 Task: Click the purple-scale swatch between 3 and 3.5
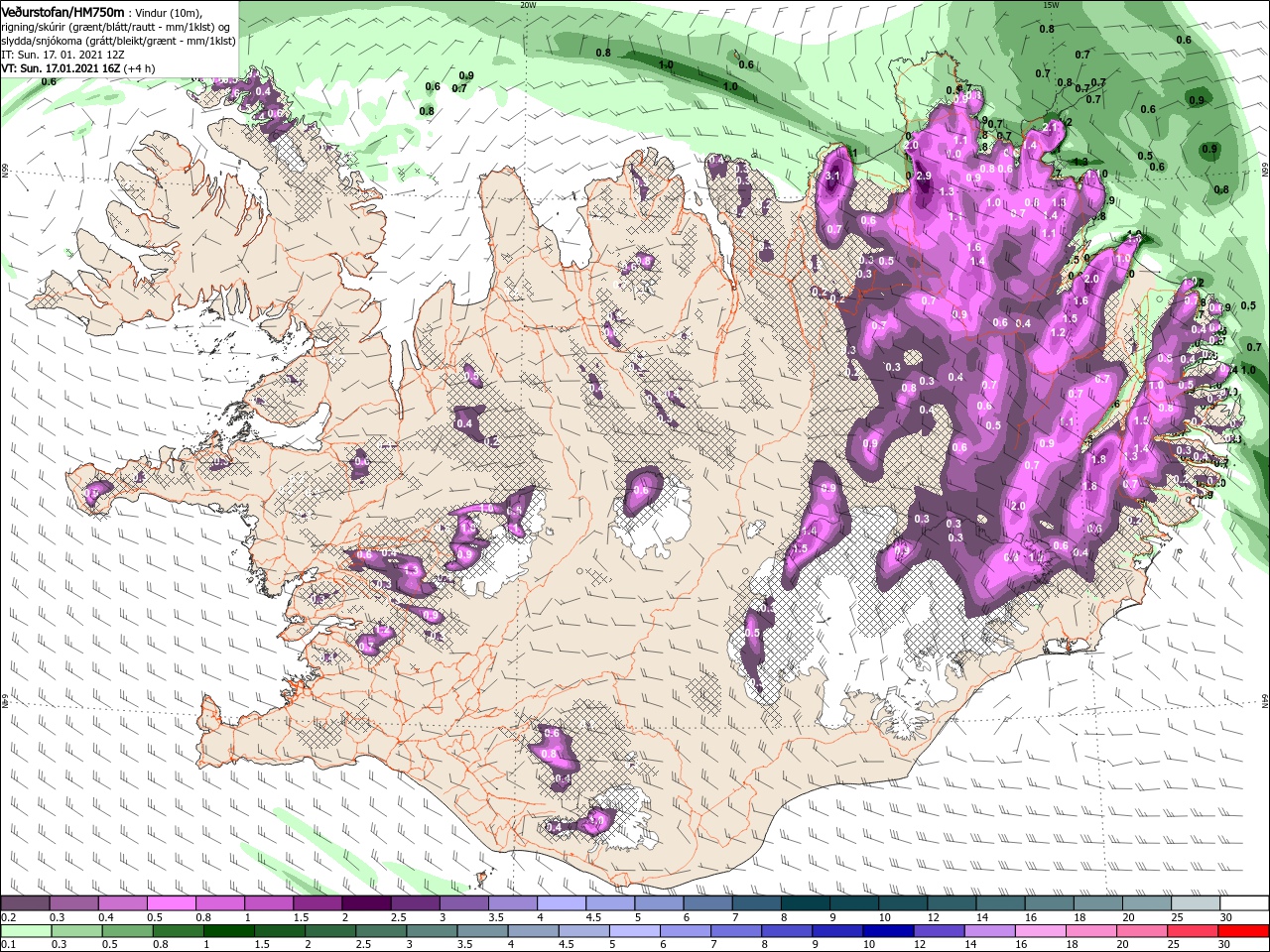(463, 902)
